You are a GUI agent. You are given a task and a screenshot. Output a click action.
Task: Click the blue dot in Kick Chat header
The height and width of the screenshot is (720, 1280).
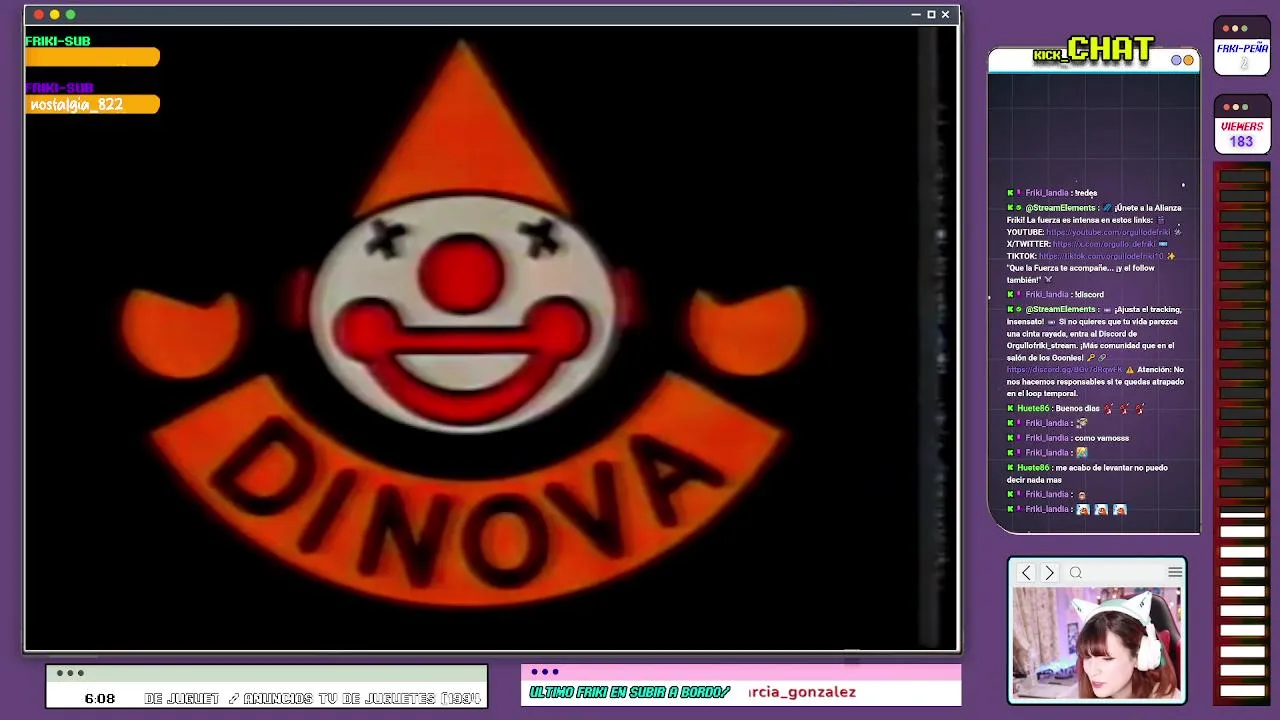(x=1177, y=60)
